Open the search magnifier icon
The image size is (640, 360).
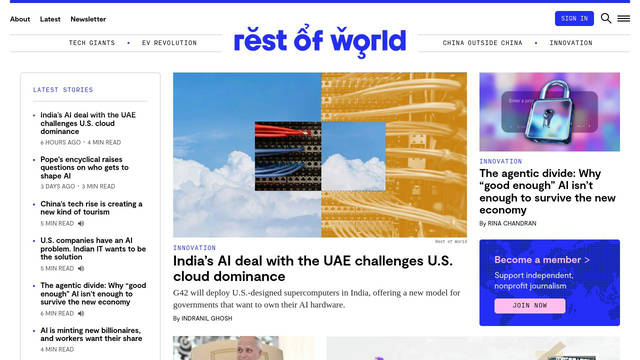pyautogui.click(x=606, y=18)
